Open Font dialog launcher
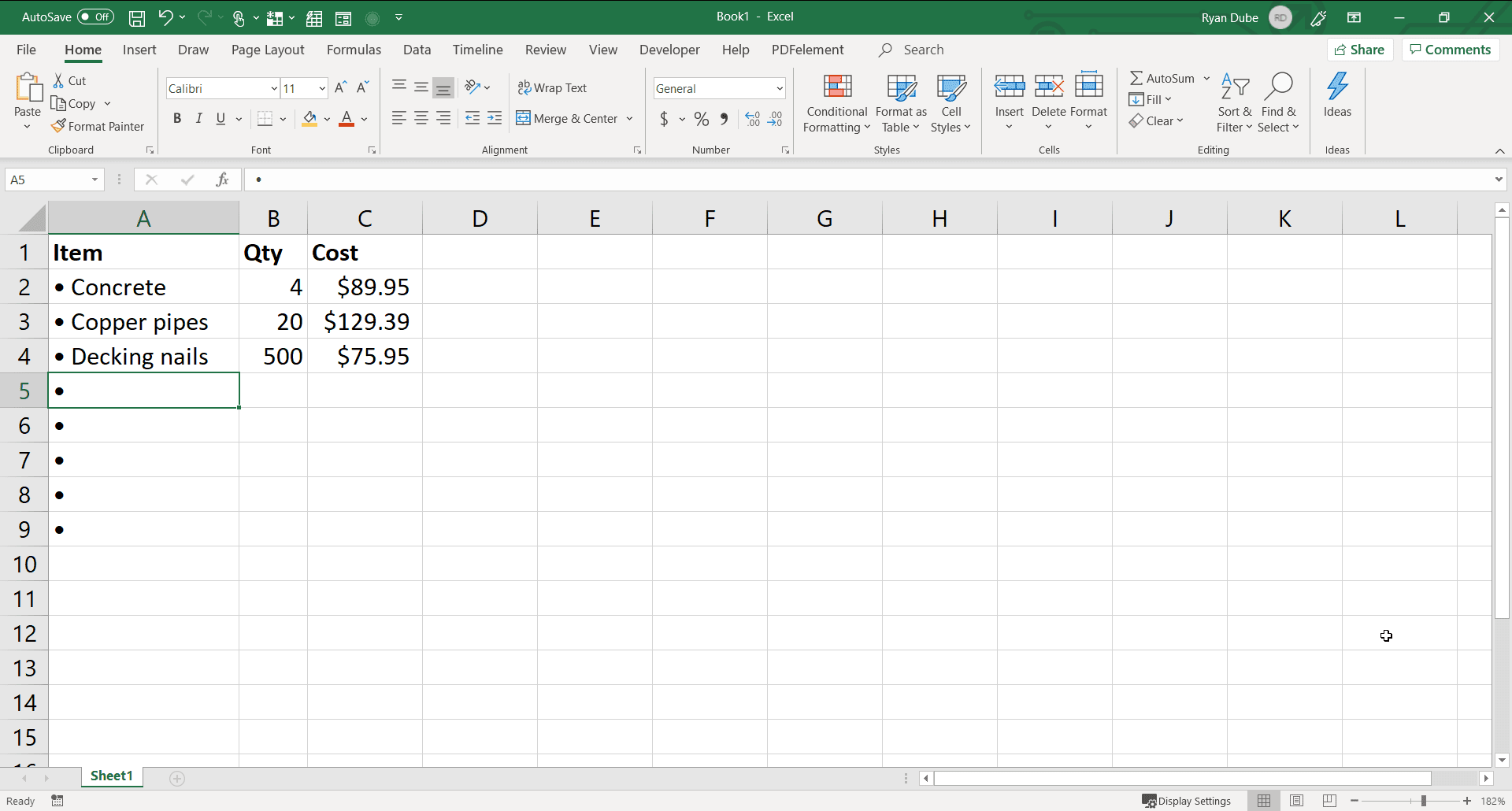Image resolution: width=1512 pixels, height=811 pixels. [x=372, y=150]
